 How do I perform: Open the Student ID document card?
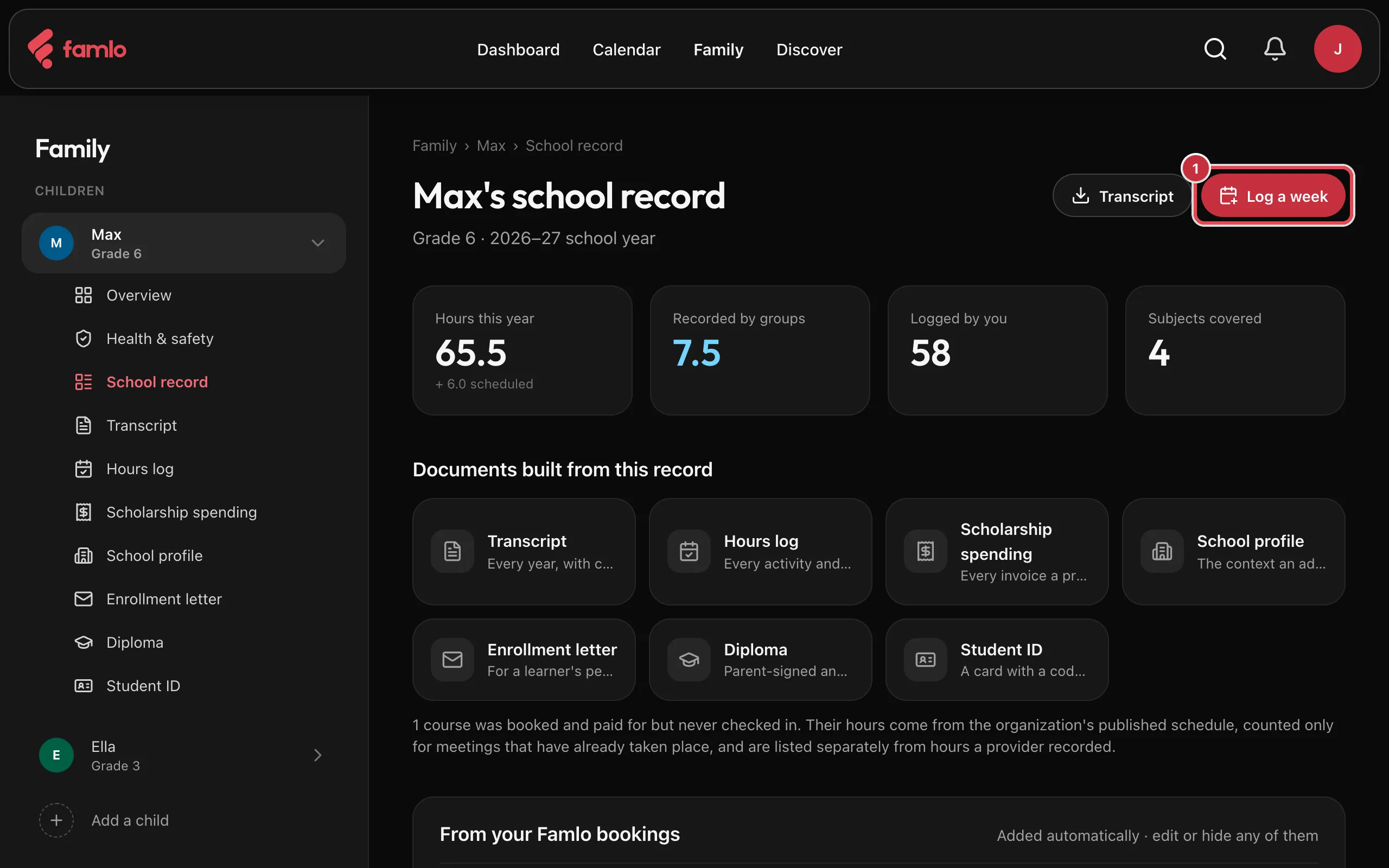pyautogui.click(x=996, y=660)
